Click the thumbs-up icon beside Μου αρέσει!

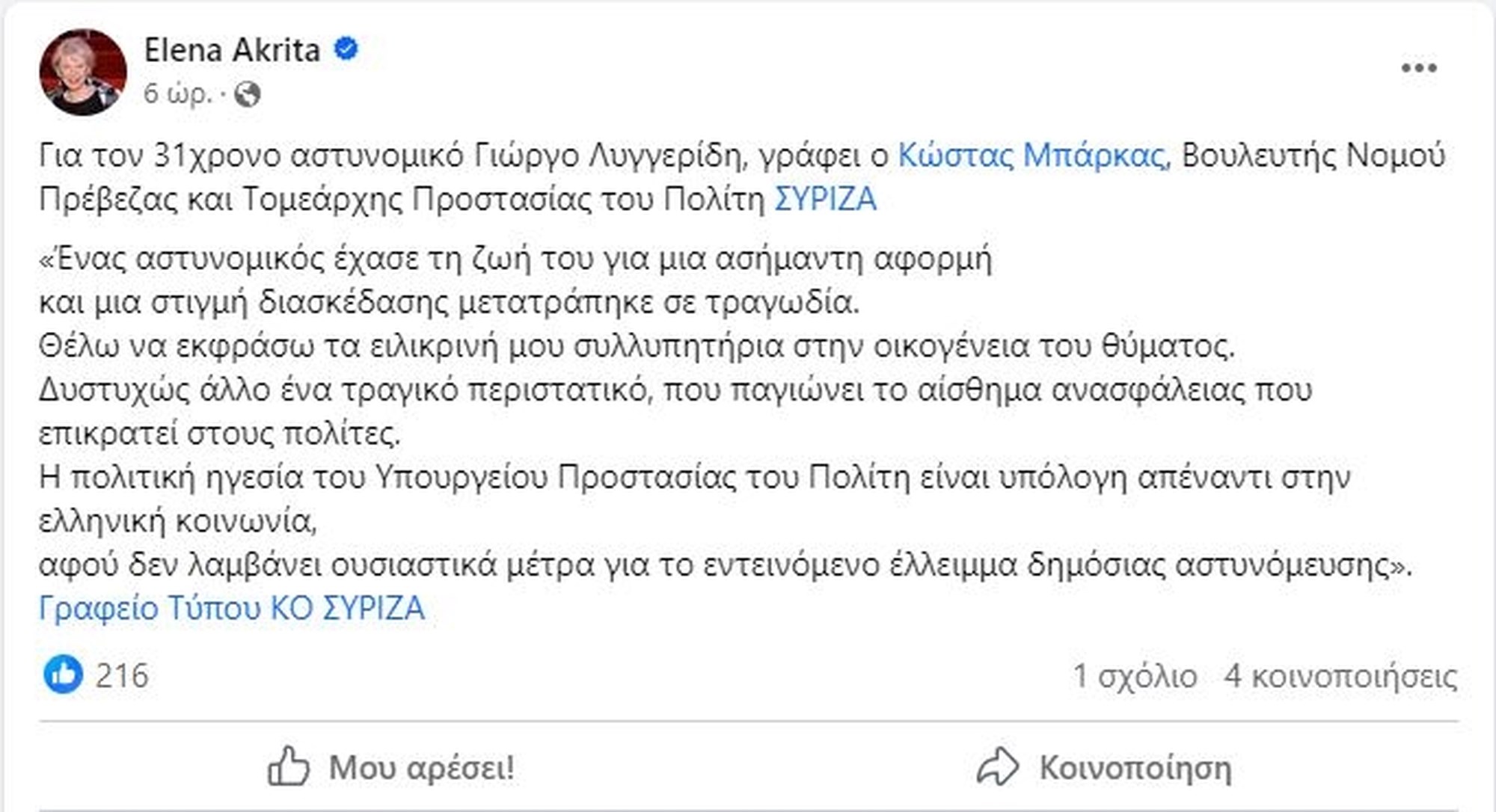(288, 767)
